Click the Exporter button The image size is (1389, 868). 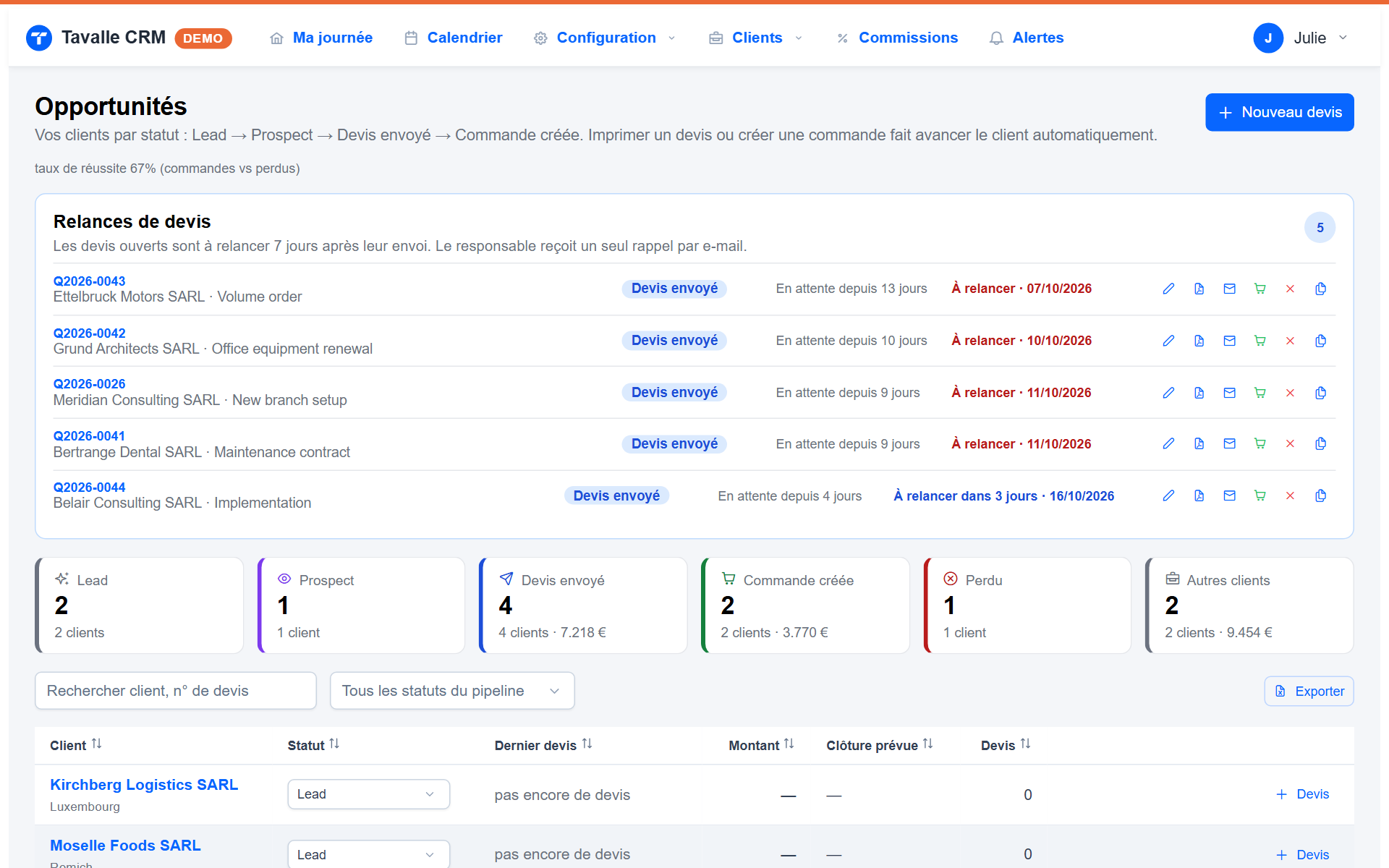point(1309,692)
